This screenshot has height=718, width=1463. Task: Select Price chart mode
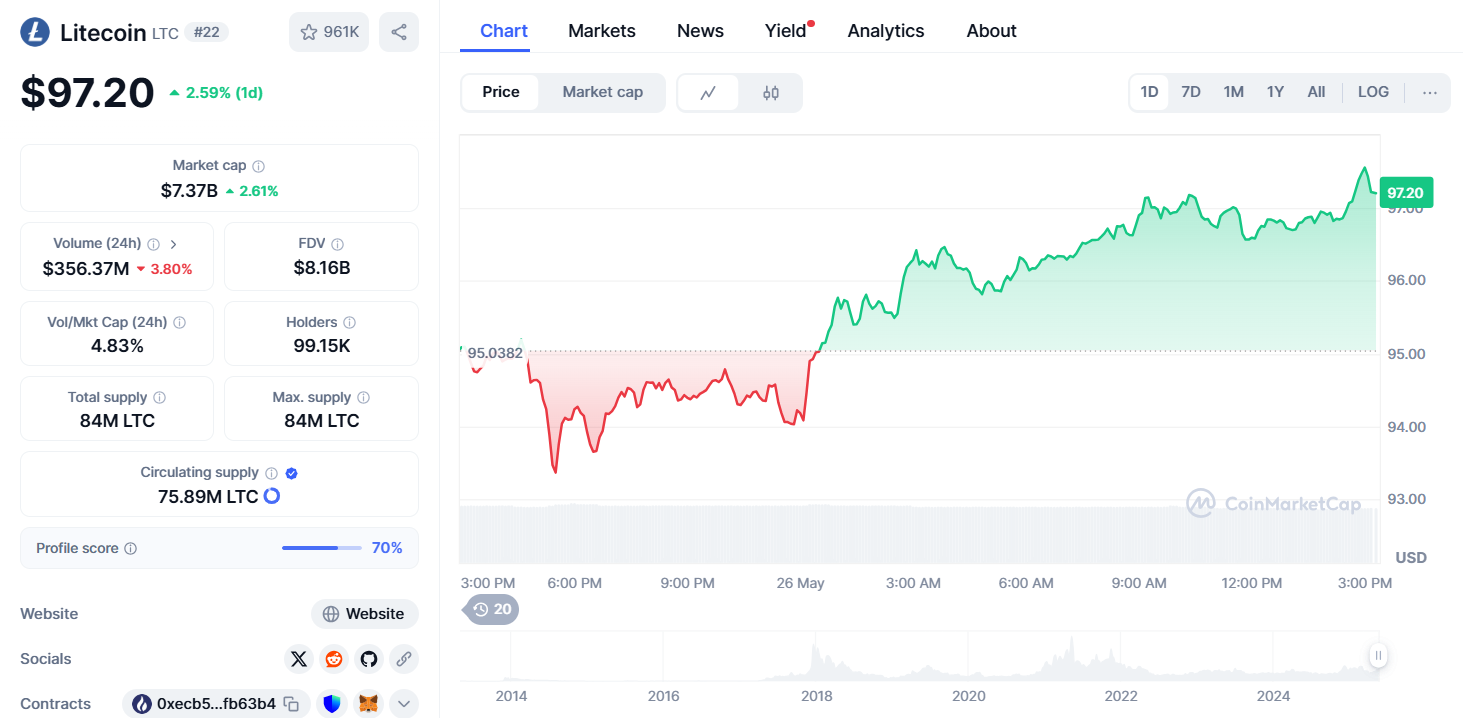501,92
